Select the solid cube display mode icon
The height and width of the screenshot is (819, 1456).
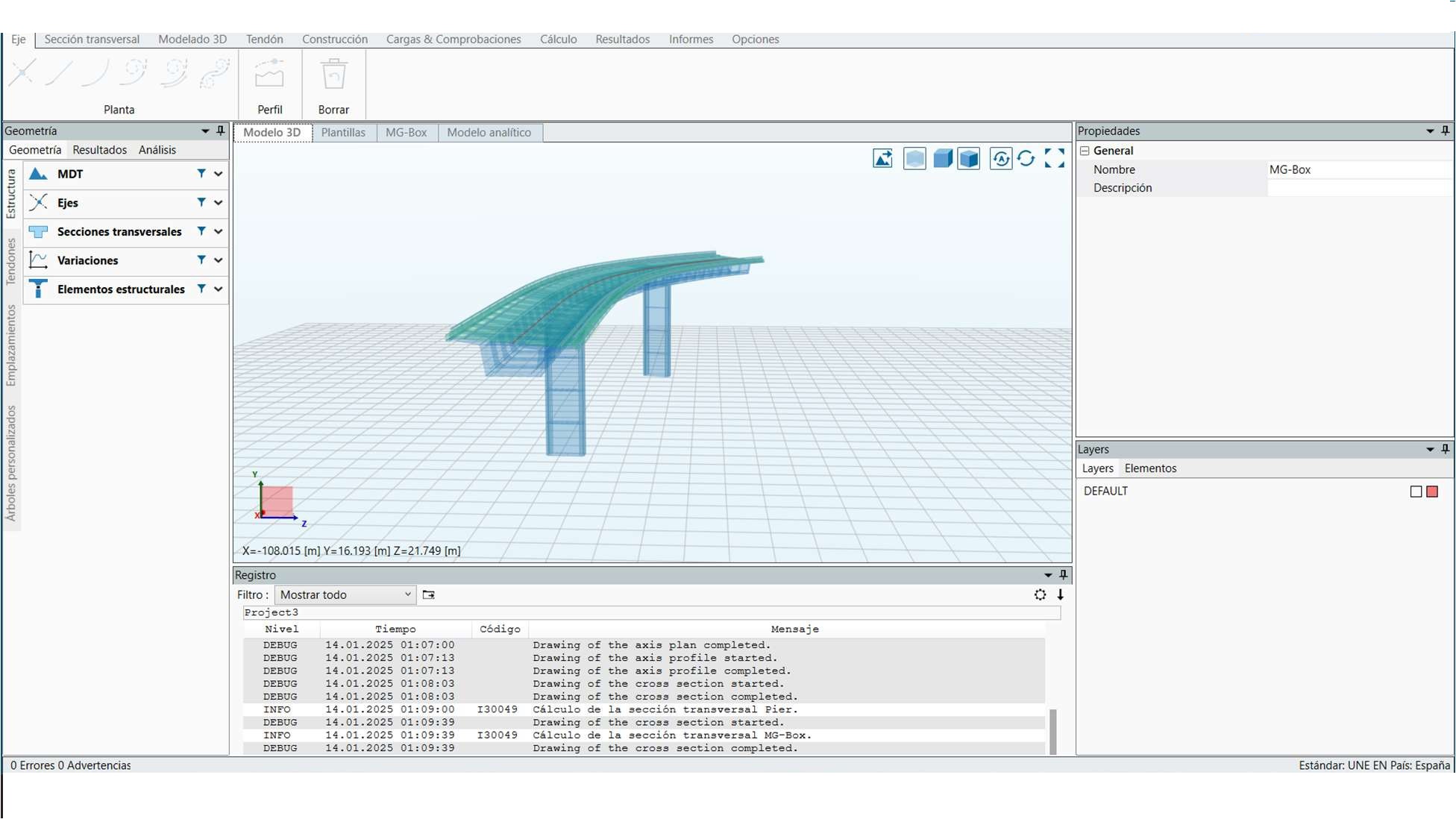[943, 158]
